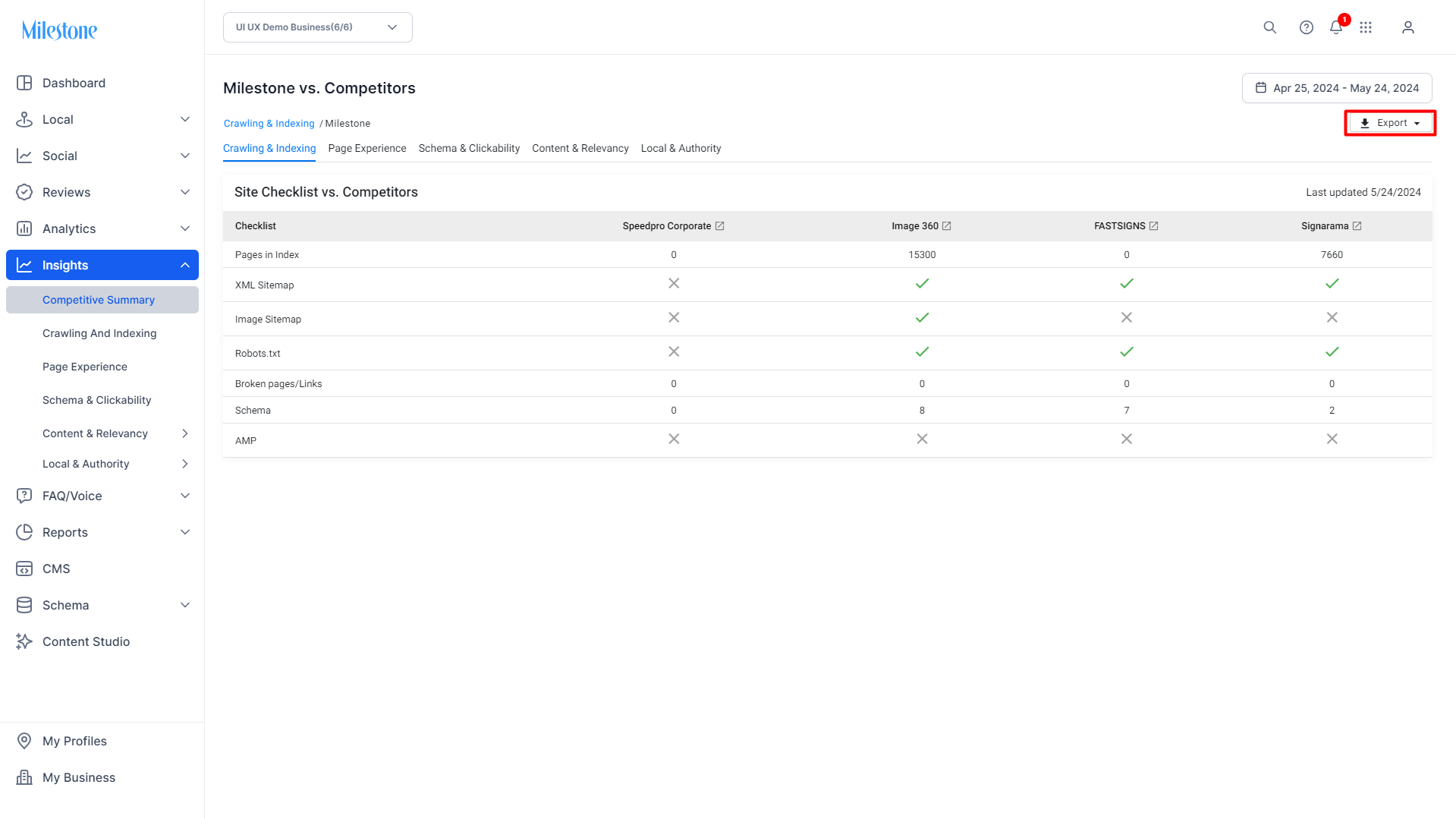This screenshot has width=1456, height=819.
Task: Expand the Social menu chevron
Action: coord(185,156)
